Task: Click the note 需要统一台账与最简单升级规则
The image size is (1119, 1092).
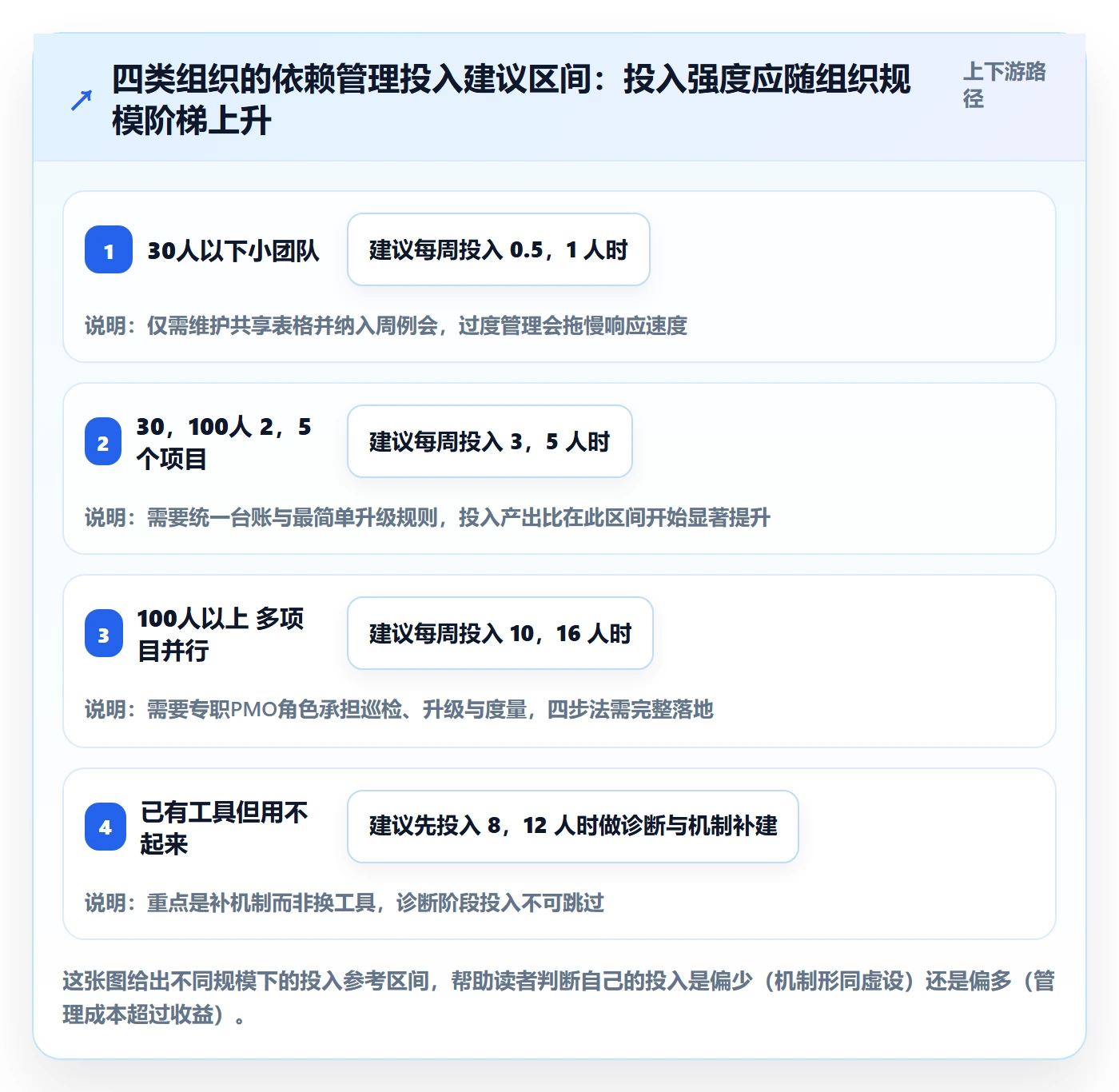Action: click(428, 518)
